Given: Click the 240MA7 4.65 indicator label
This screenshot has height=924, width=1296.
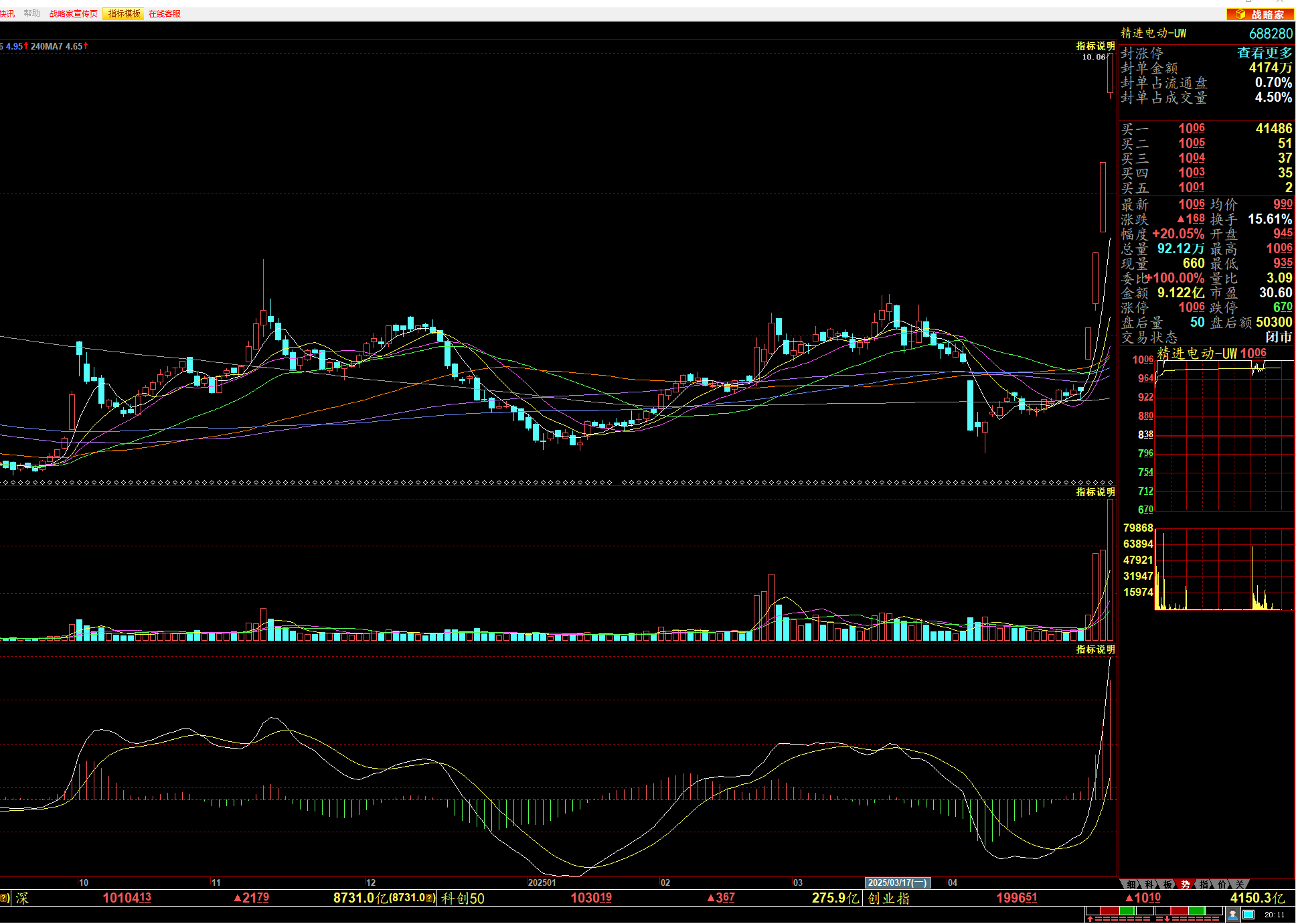Looking at the screenshot, I should pos(59,46).
